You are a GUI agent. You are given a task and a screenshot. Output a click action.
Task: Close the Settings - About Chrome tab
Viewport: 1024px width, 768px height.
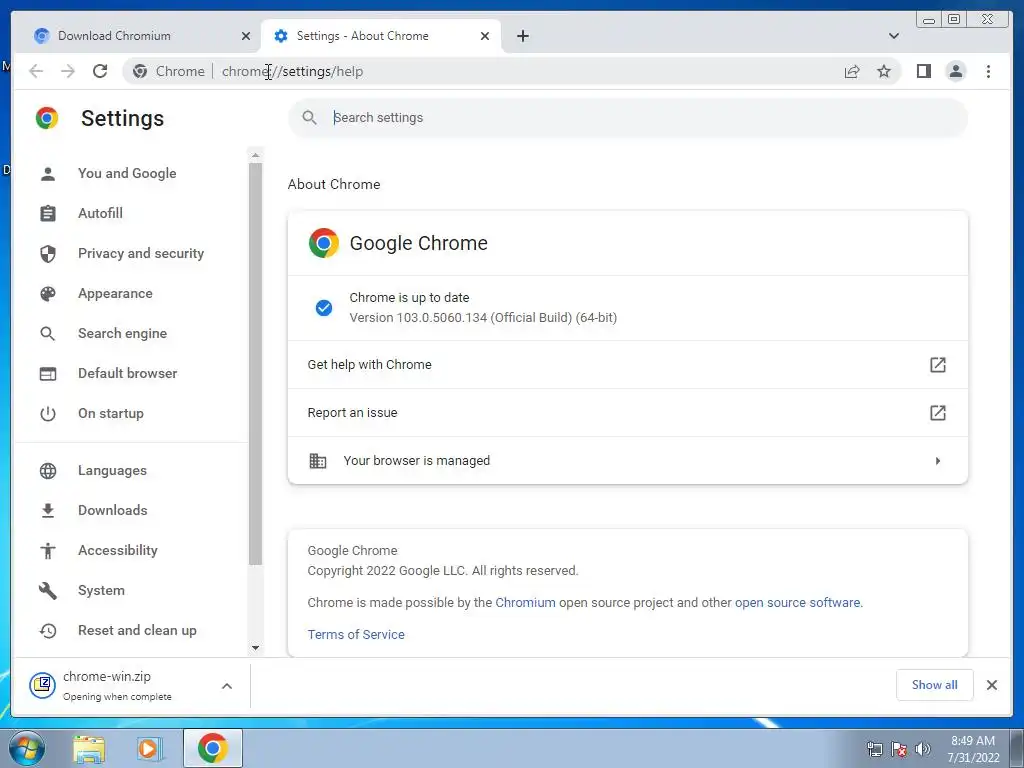[x=485, y=36]
